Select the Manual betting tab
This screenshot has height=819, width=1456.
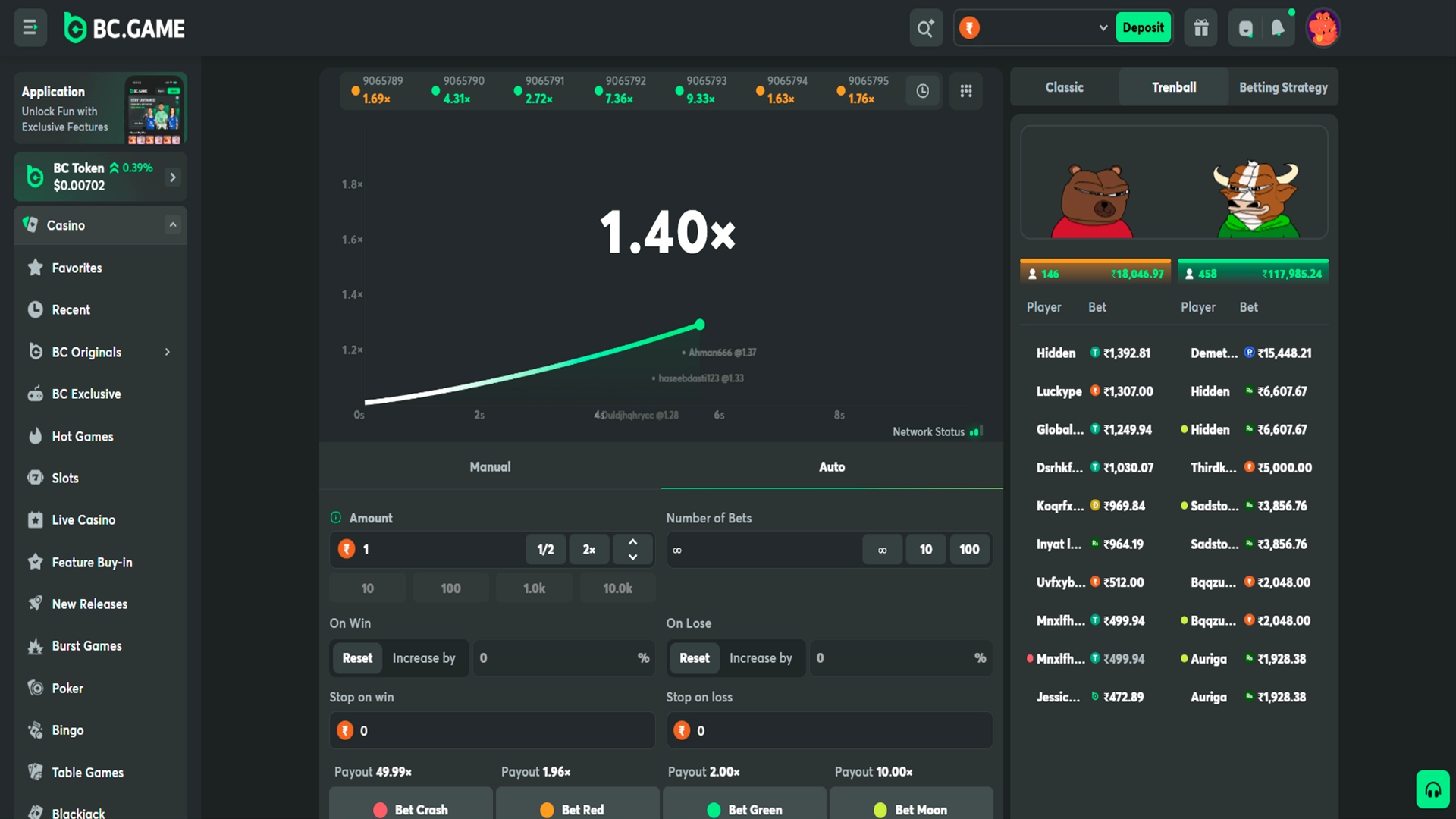[x=490, y=466]
